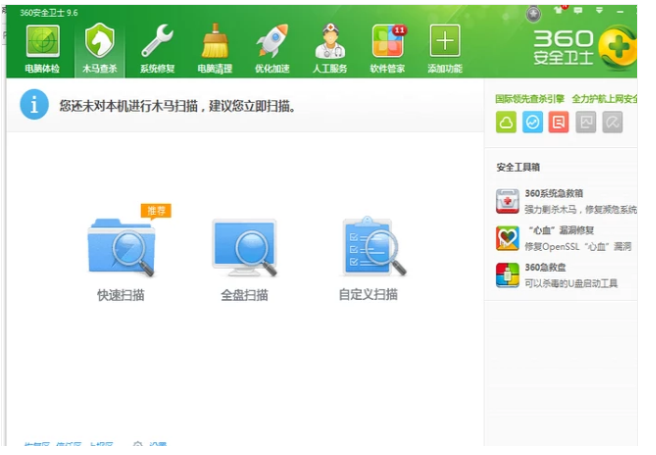Open 电脑体检 in the top toolbar
The image size is (656, 455).
coord(42,48)
